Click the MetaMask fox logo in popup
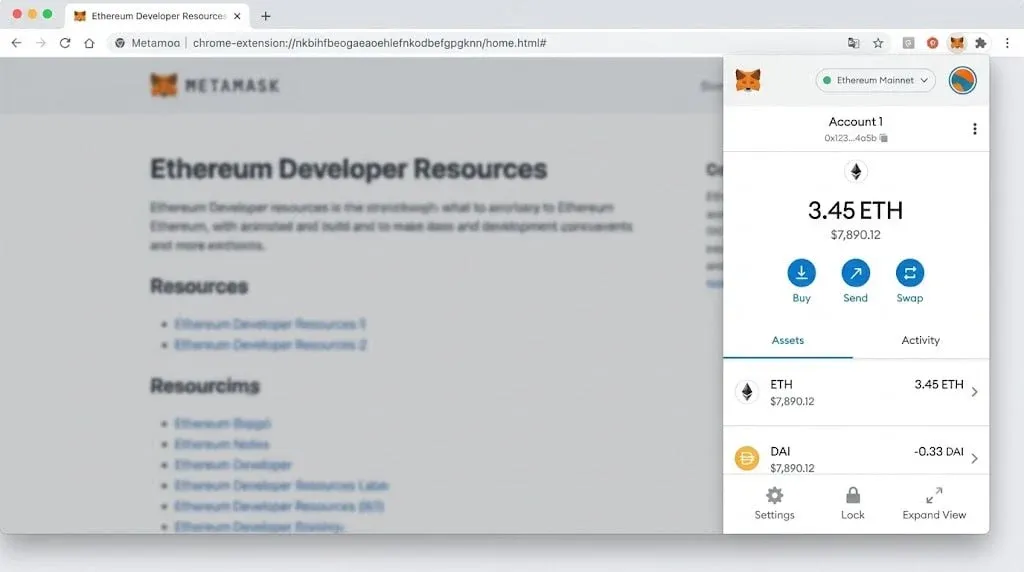The height and width of the screenshot is (572, 1024). [748, 81]
